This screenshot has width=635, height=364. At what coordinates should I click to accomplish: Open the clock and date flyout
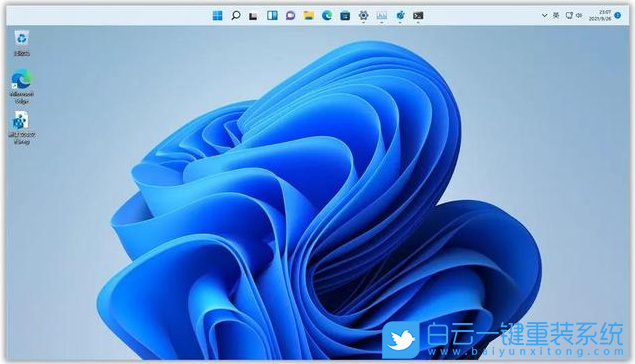600,15
